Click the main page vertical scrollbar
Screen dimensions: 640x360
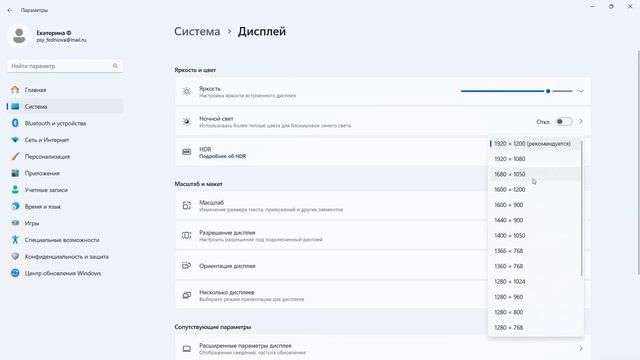point(638,162)
